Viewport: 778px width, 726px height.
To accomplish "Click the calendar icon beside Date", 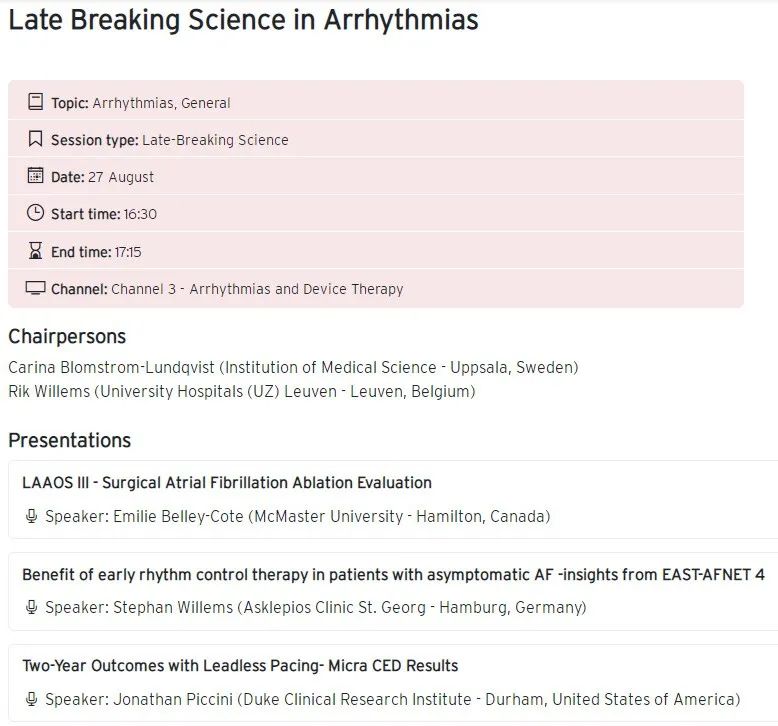I will pos(36,176).
